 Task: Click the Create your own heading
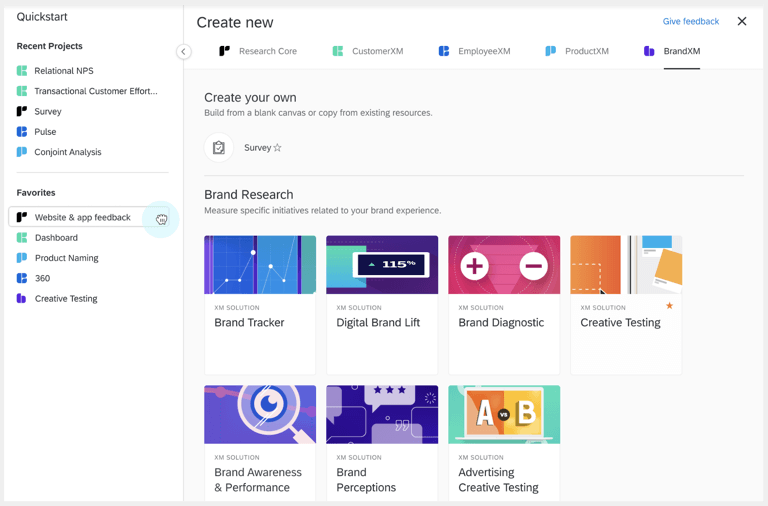coord(250,97)
